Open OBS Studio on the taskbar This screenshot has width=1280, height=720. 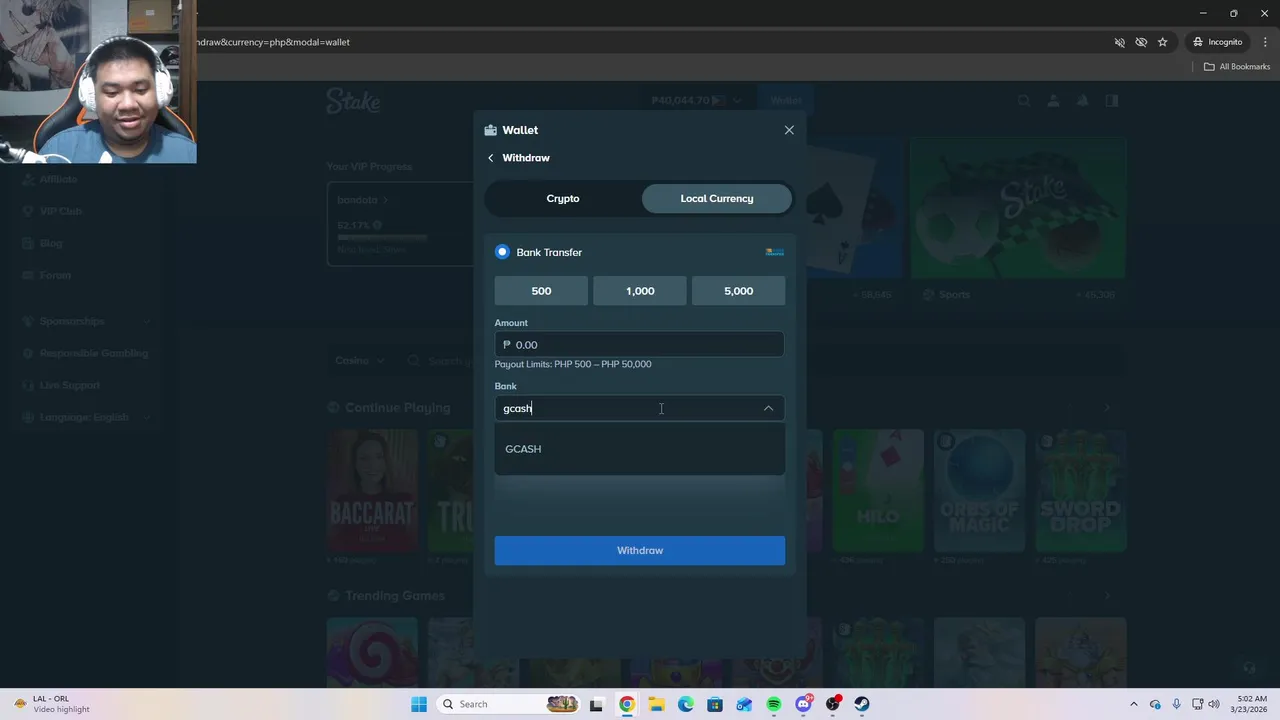tap(832, 704)
